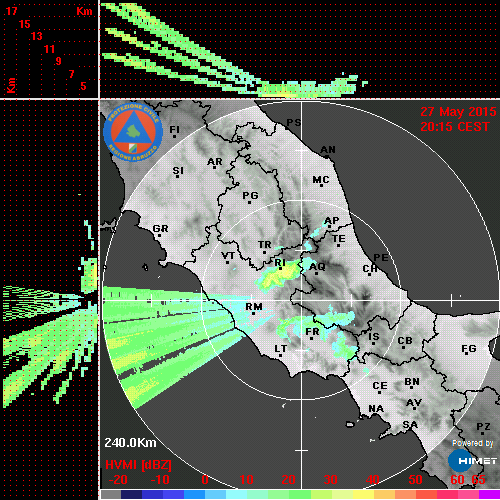Click the 'PS' city label
500x500 pixels.
pyautogui.click(x=294, y=123)
